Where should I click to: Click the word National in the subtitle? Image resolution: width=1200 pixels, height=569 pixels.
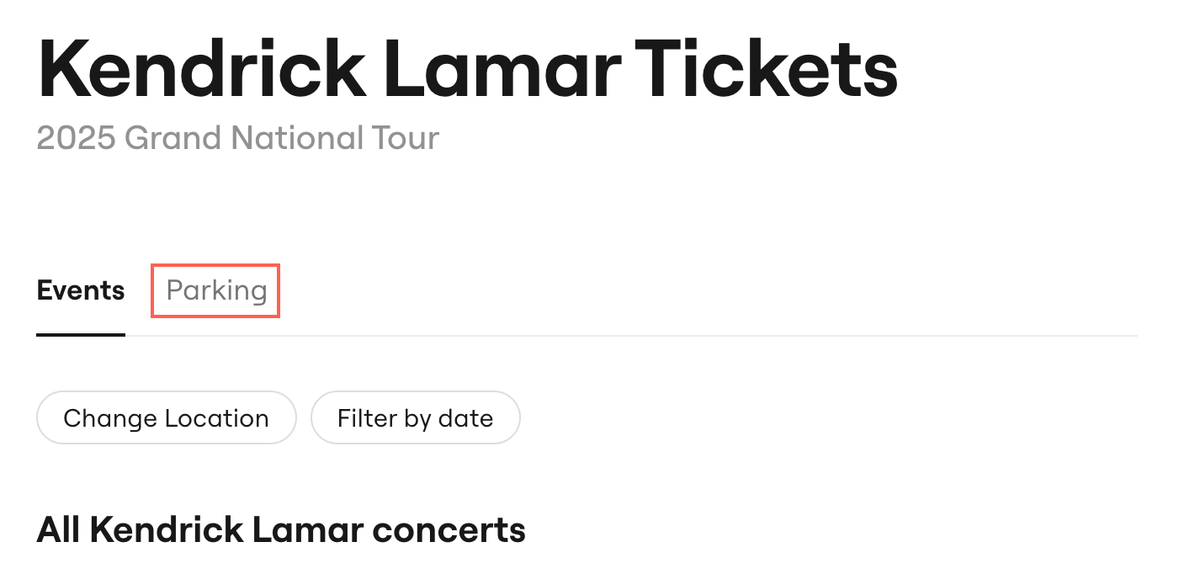click(291, 138)
